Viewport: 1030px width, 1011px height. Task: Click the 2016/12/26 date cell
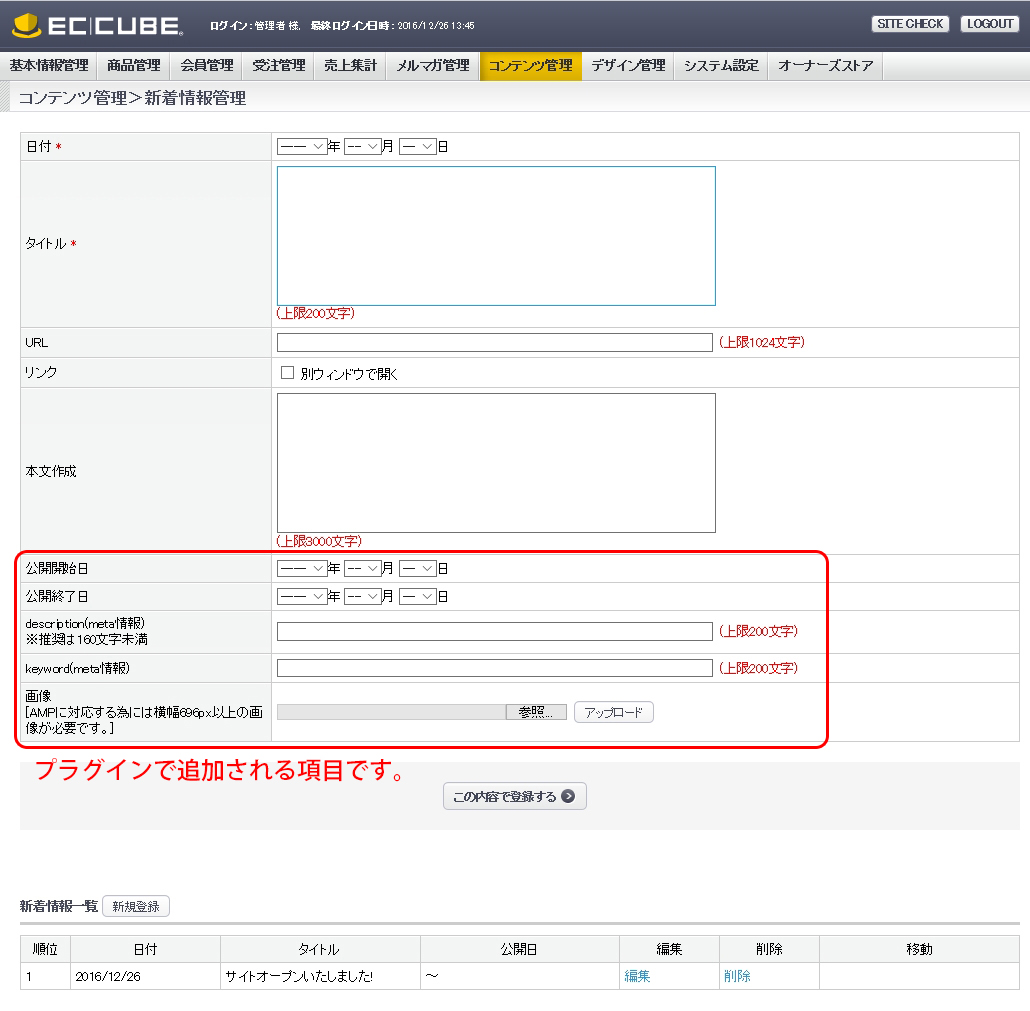tap(145, 976)
